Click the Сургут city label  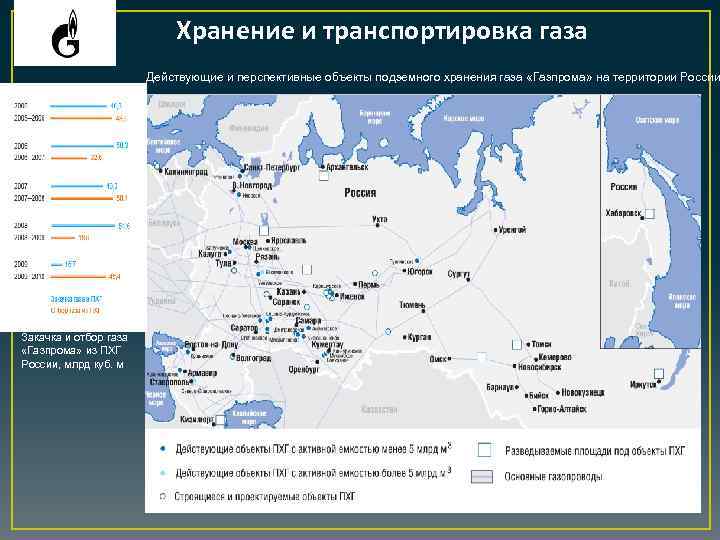coord(459,274)
